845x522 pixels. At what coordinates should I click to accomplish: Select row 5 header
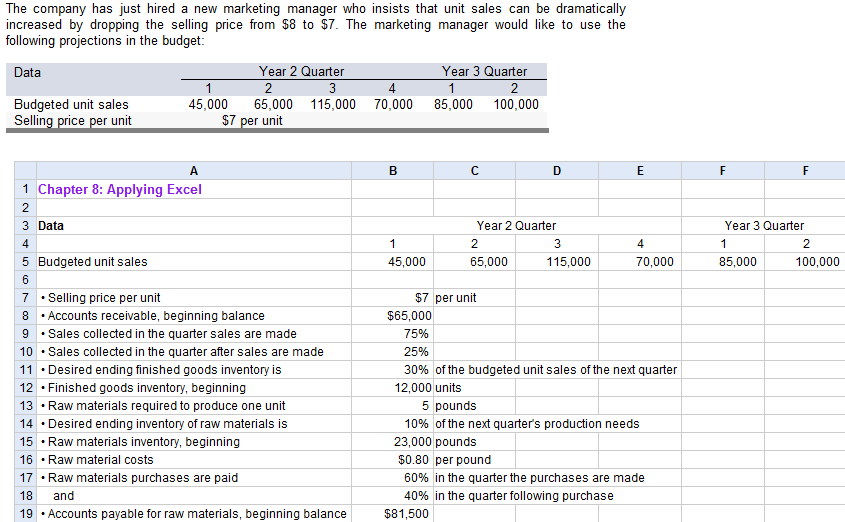pos(25,262)
